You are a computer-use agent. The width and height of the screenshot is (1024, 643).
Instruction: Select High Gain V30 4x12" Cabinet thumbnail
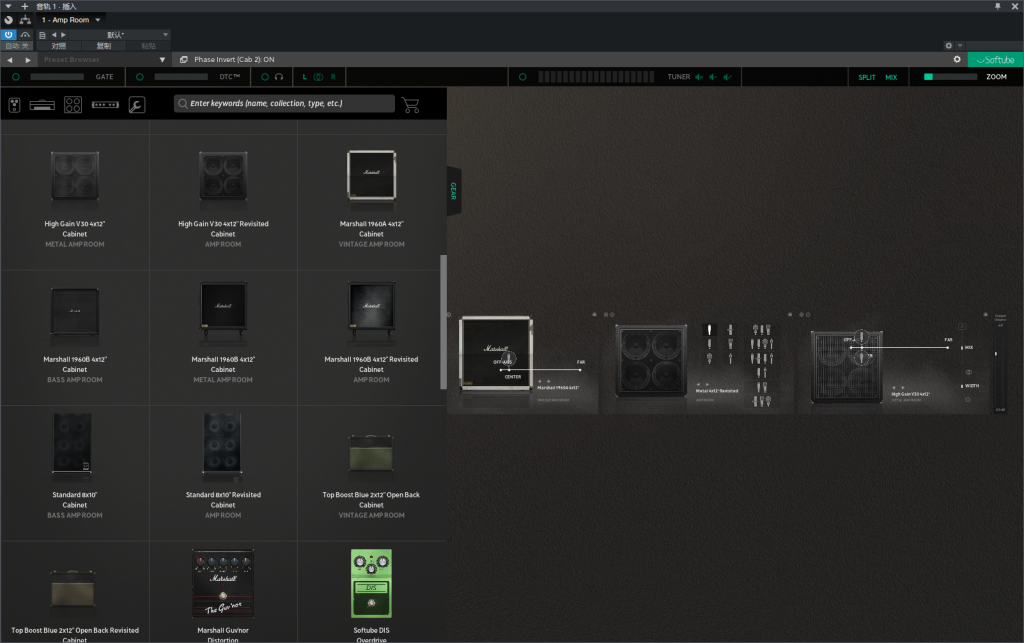click(75, 176)
